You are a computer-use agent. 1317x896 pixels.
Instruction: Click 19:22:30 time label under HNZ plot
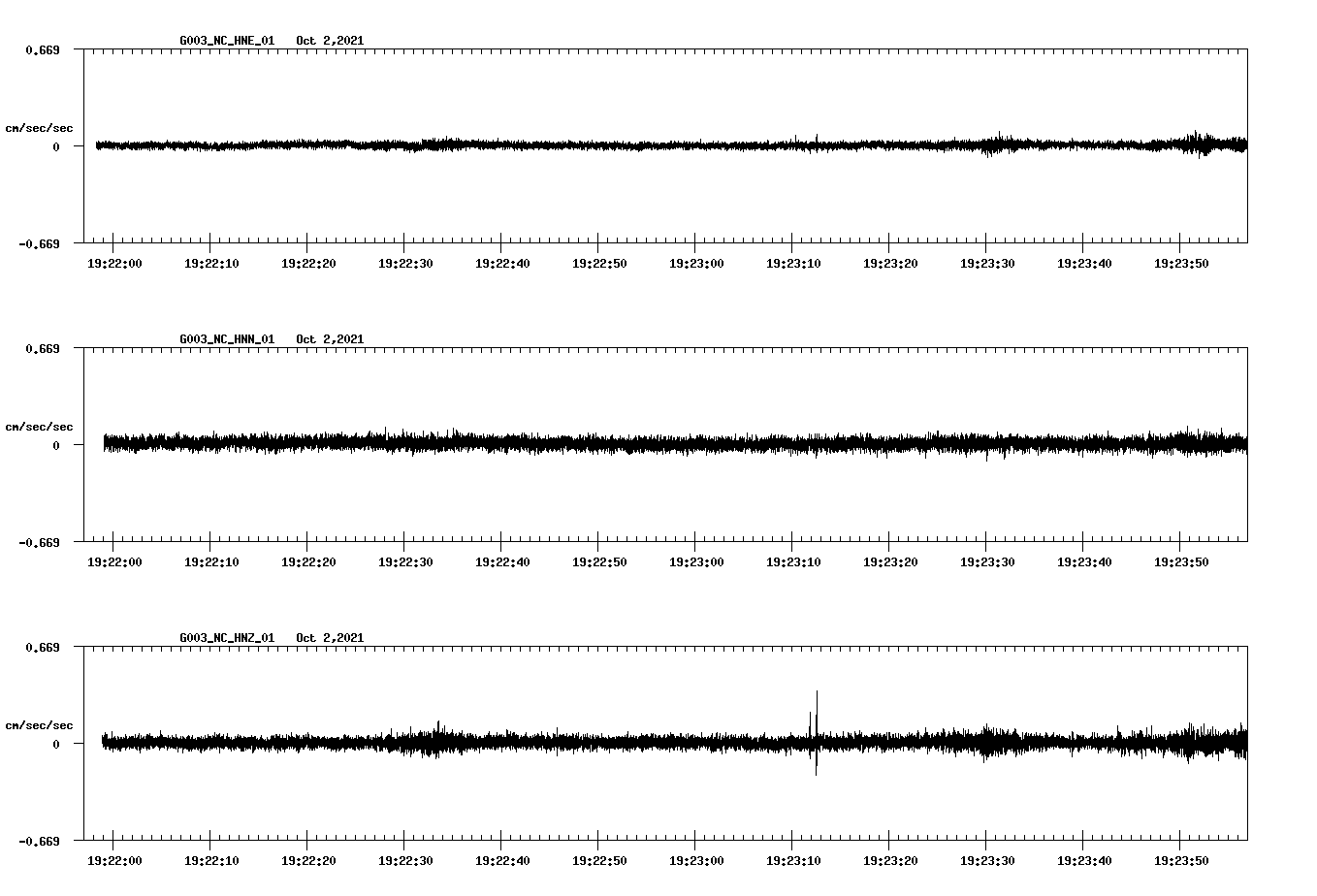(405, 860)
